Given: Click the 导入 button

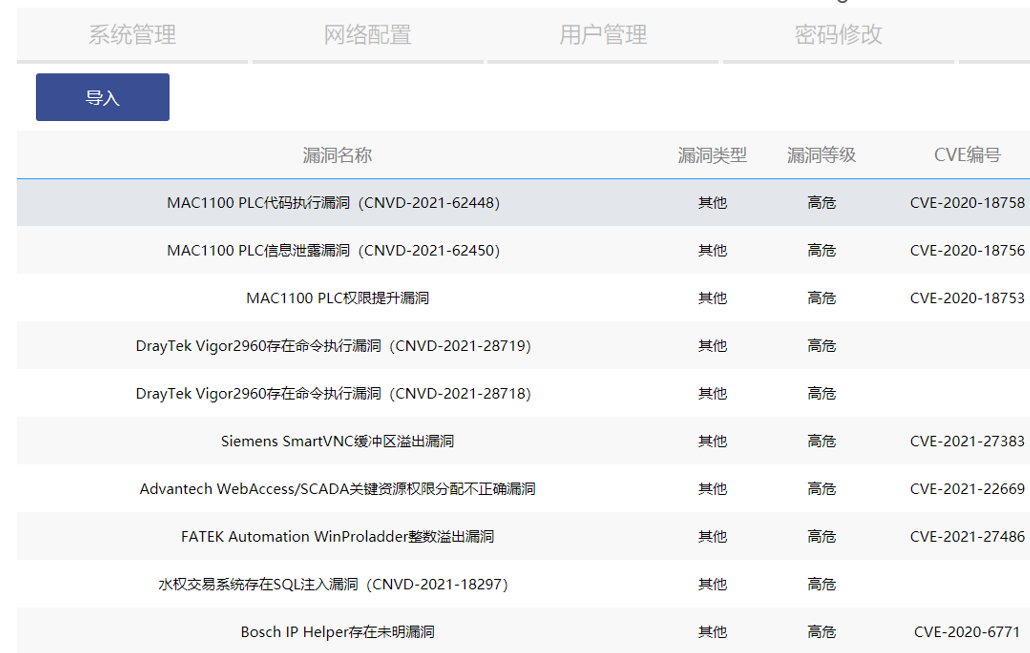Looking at the screenshot, I should (102, 97).
